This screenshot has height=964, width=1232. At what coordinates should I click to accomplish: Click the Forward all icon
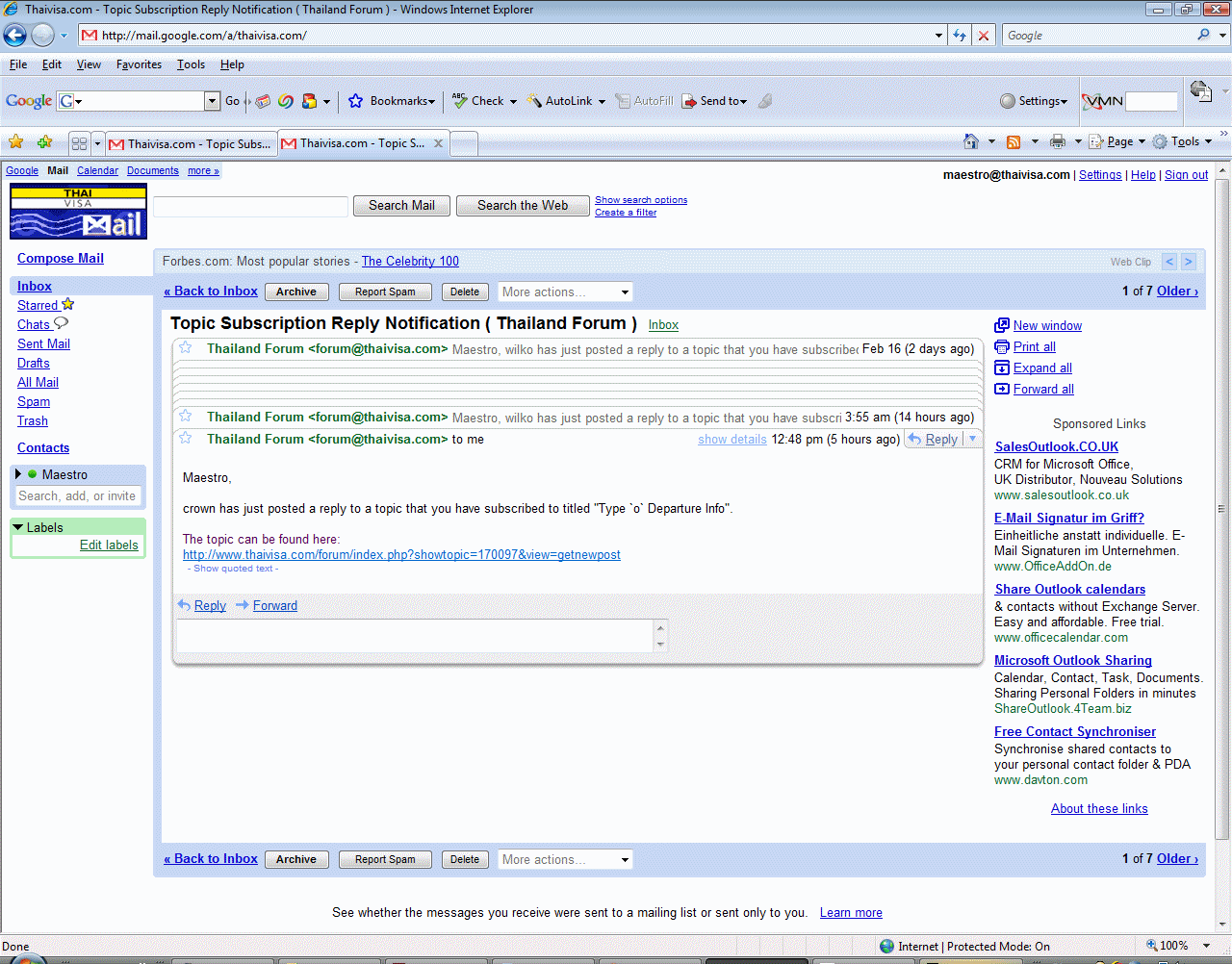pos(1002,389)
